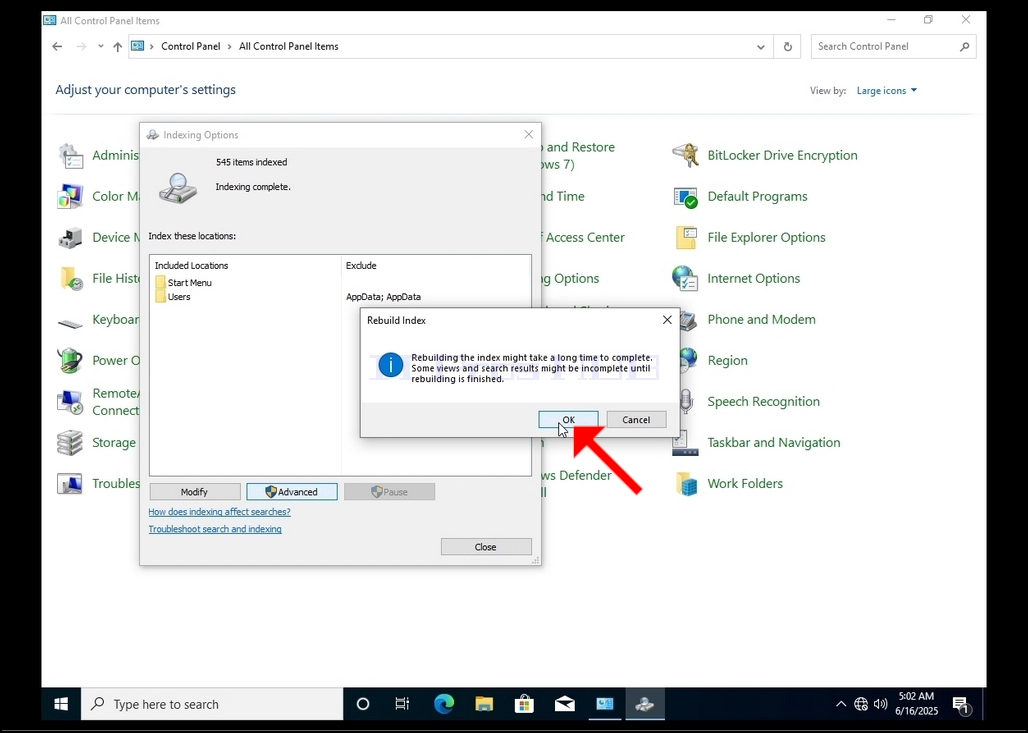Cancel the Rebuild Index dialog

[x=636, y=420]
